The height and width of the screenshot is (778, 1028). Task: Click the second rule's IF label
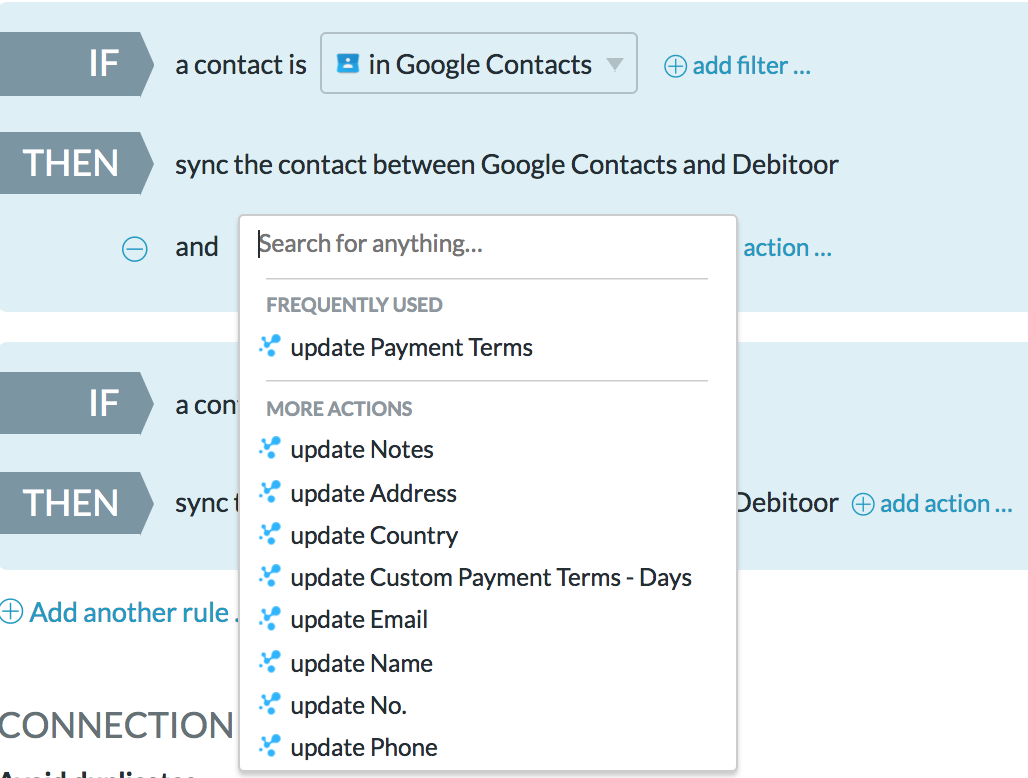coord(77,403)
